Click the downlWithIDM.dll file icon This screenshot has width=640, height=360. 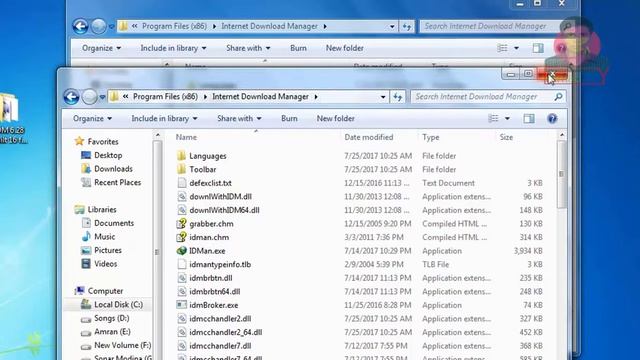tap(182, 196)
